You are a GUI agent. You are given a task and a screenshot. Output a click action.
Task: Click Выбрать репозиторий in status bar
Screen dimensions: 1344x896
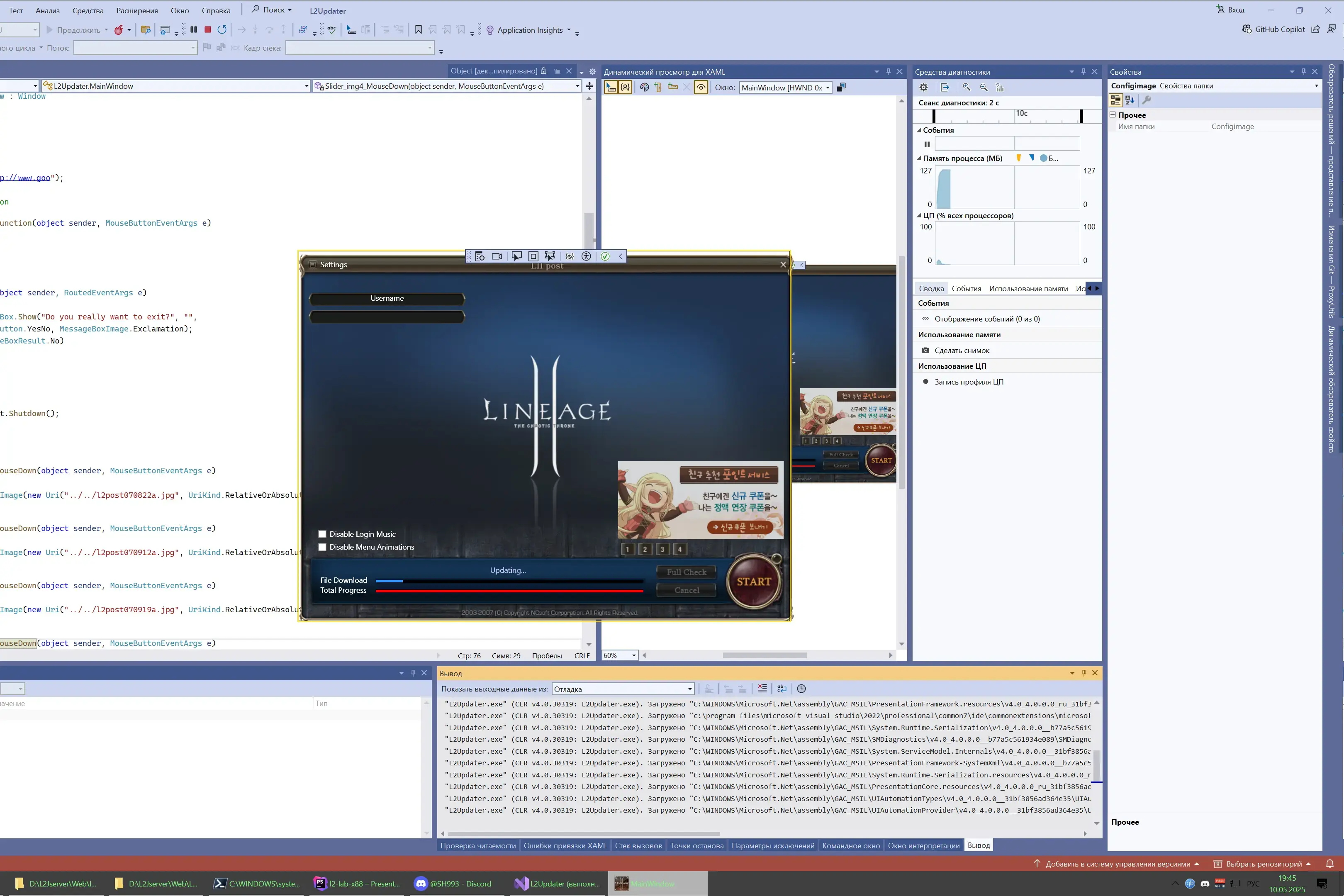coord(1262,864)
